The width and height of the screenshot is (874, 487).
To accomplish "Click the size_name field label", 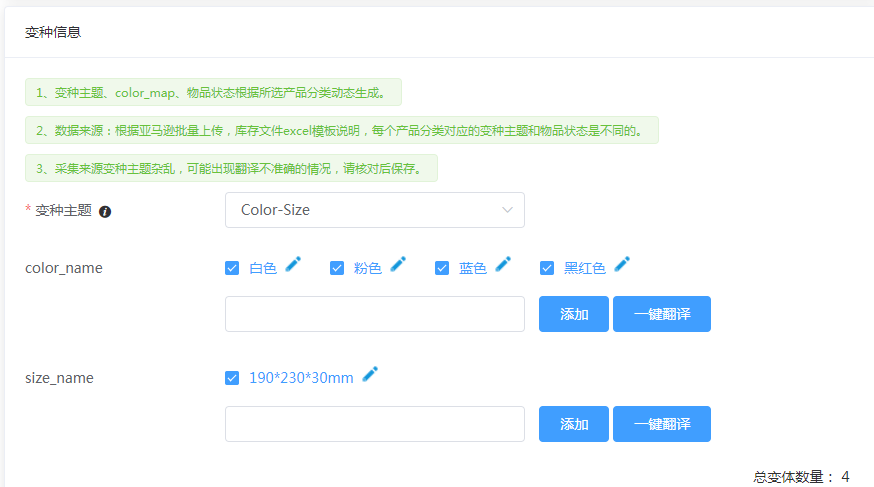I will pyautogui.click(x=59, y=378).
